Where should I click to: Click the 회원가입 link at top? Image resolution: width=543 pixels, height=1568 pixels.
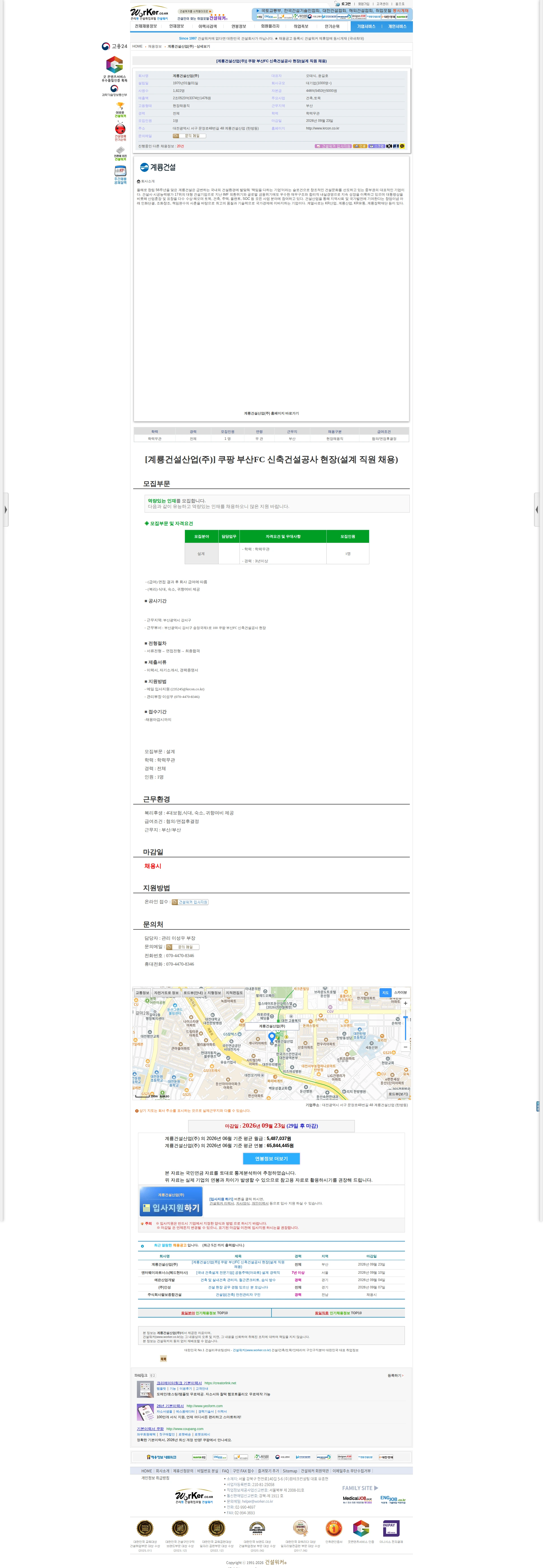pos(363,4)
